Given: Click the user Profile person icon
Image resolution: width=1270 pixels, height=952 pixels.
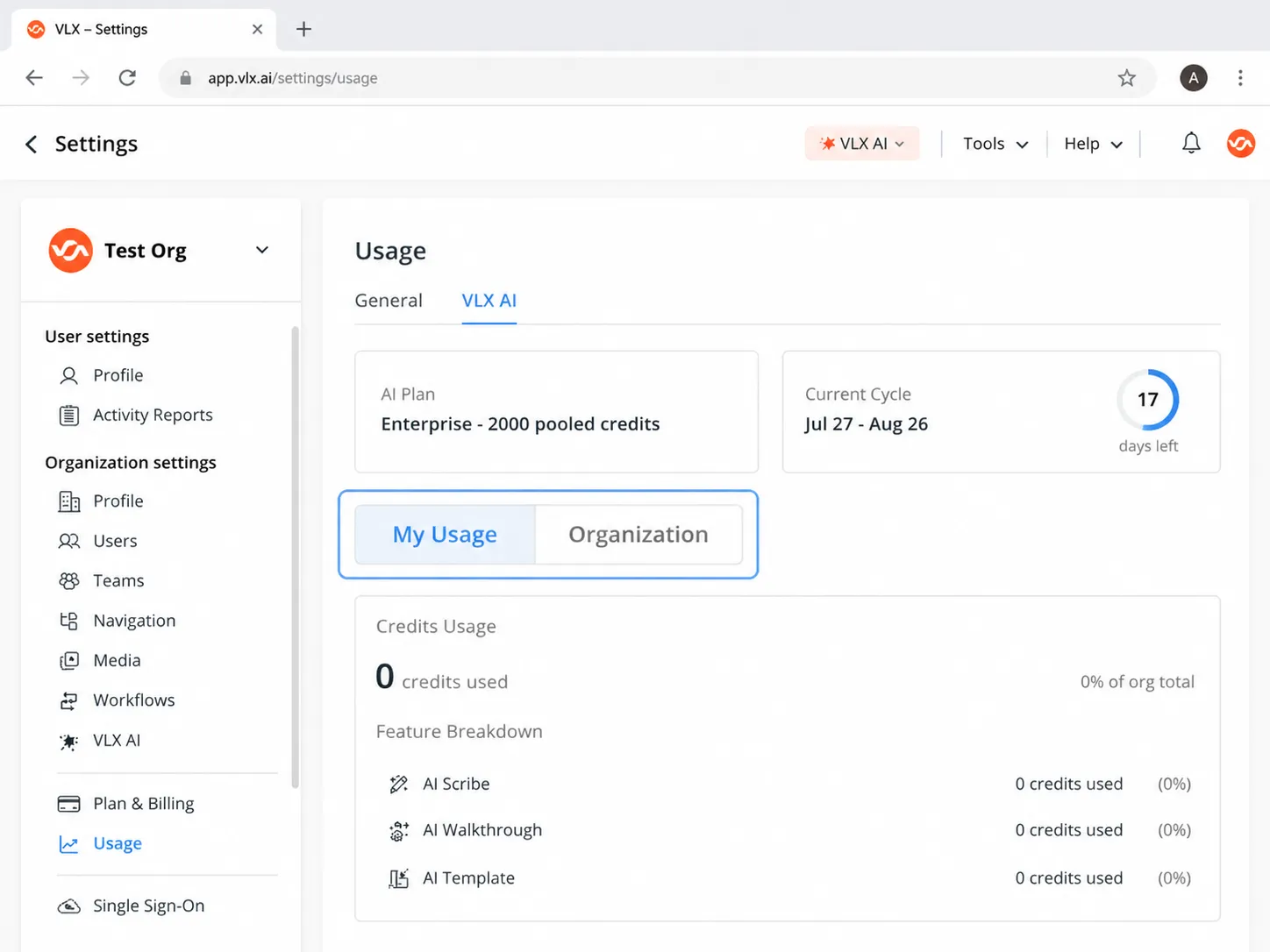Looking at the screenshot, I should (68, 376).
